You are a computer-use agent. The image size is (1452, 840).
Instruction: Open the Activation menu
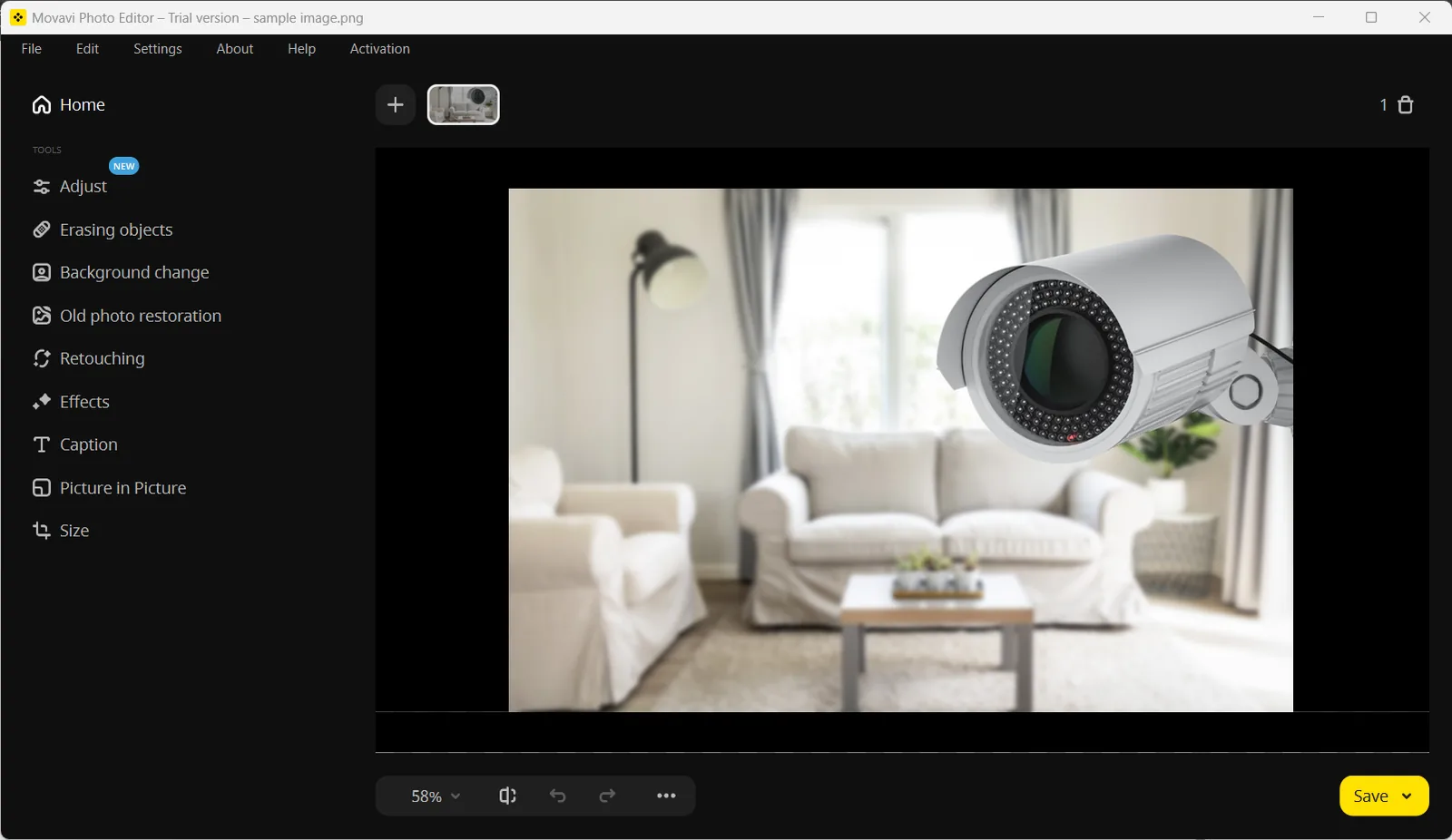[x=380, y=49]
